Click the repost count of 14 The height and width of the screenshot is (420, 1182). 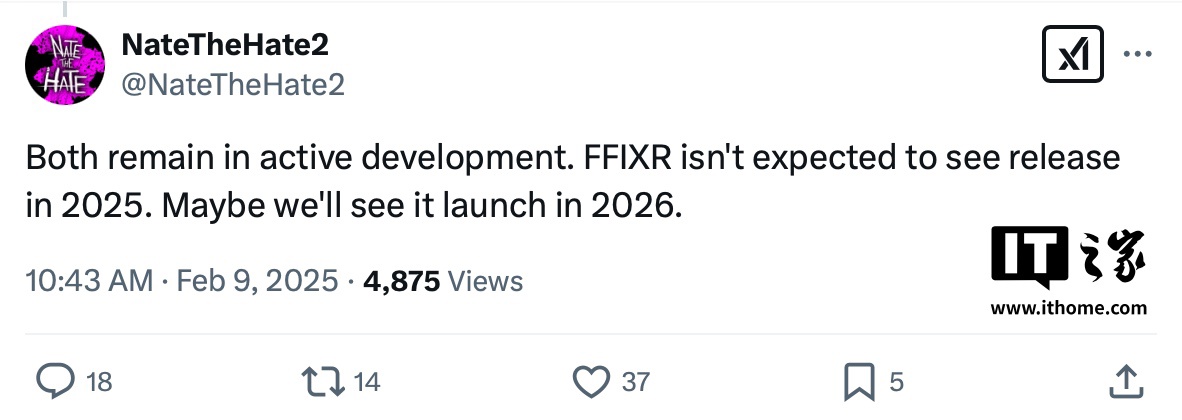[367, 381]
